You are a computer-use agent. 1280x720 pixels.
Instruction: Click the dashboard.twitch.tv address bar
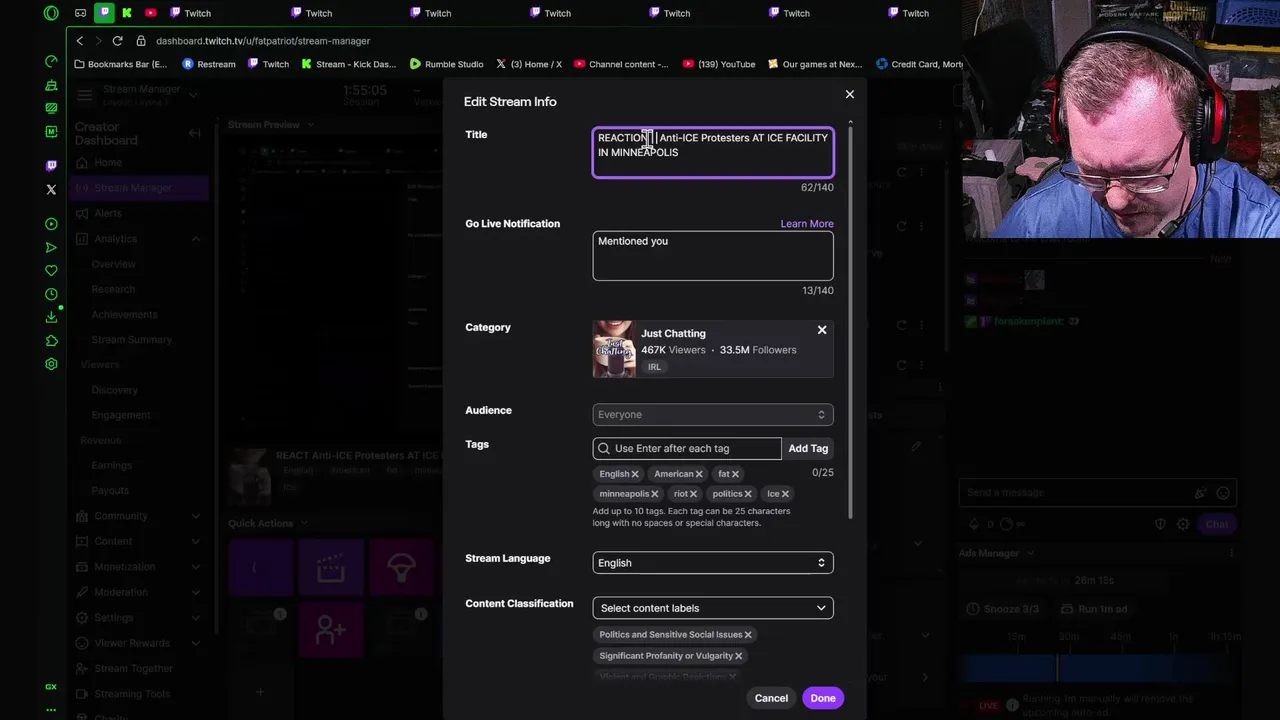(x=263, y=41)
